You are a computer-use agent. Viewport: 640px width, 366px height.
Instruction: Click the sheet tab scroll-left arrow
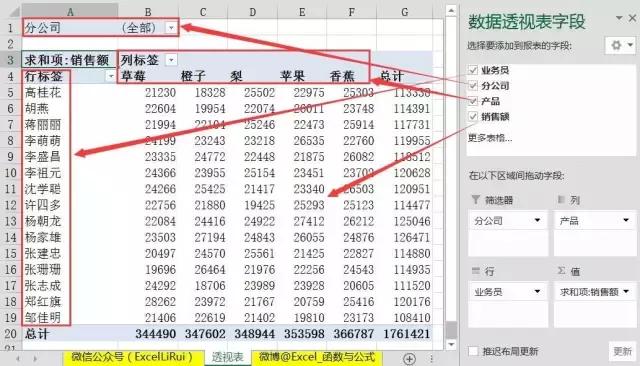tap(18, 359)
